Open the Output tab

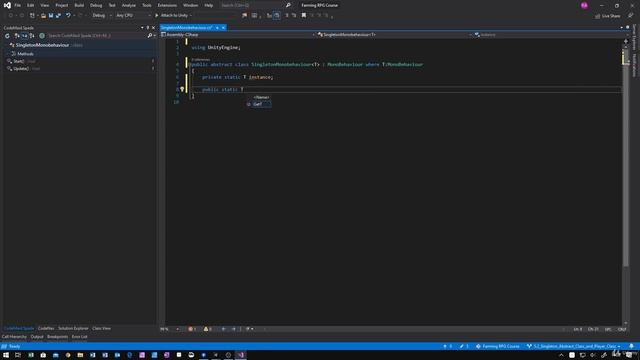(x=37, y=337)
